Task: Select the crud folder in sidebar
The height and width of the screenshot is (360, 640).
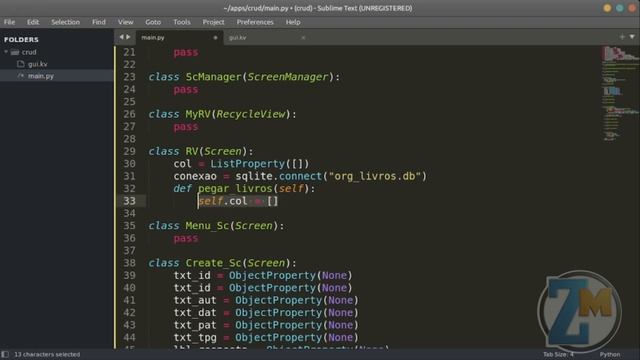Action: tap(29, 52)
